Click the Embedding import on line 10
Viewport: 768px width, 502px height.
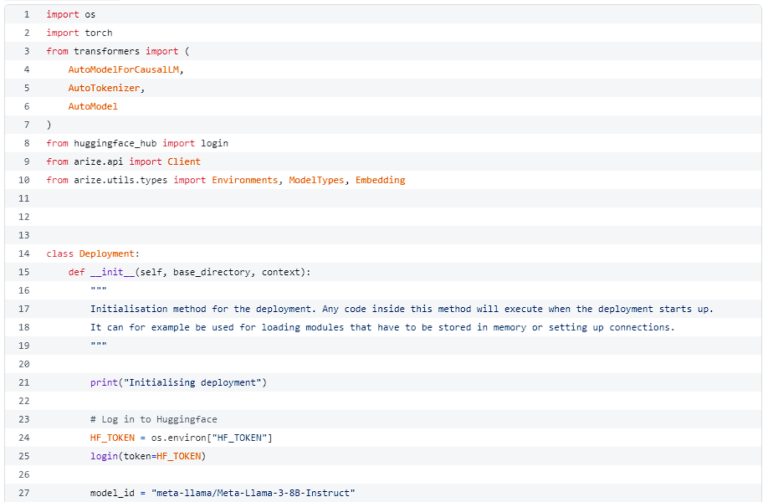(x=380, y=180)
